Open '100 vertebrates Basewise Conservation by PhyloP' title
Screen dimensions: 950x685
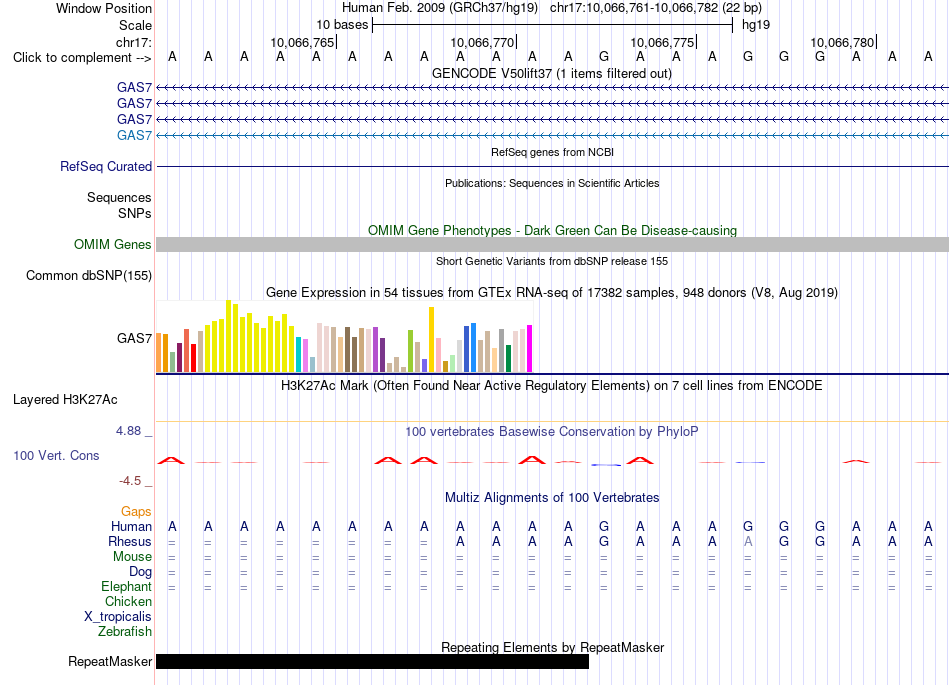pos(552,431)
